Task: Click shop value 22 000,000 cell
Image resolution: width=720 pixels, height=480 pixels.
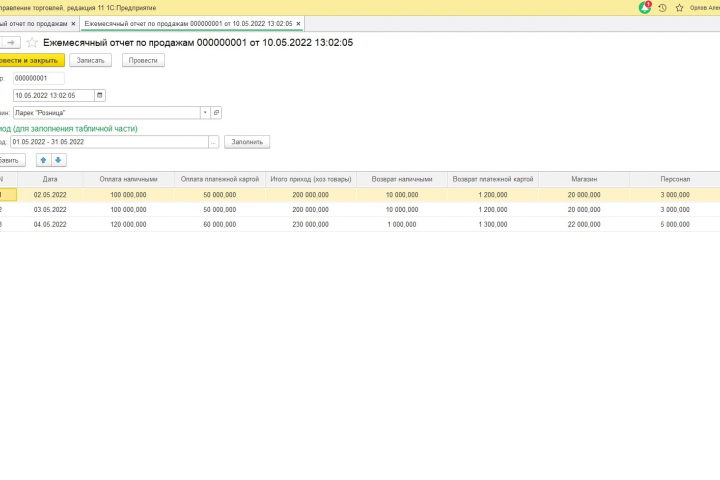Action: [x=584, y=225]
